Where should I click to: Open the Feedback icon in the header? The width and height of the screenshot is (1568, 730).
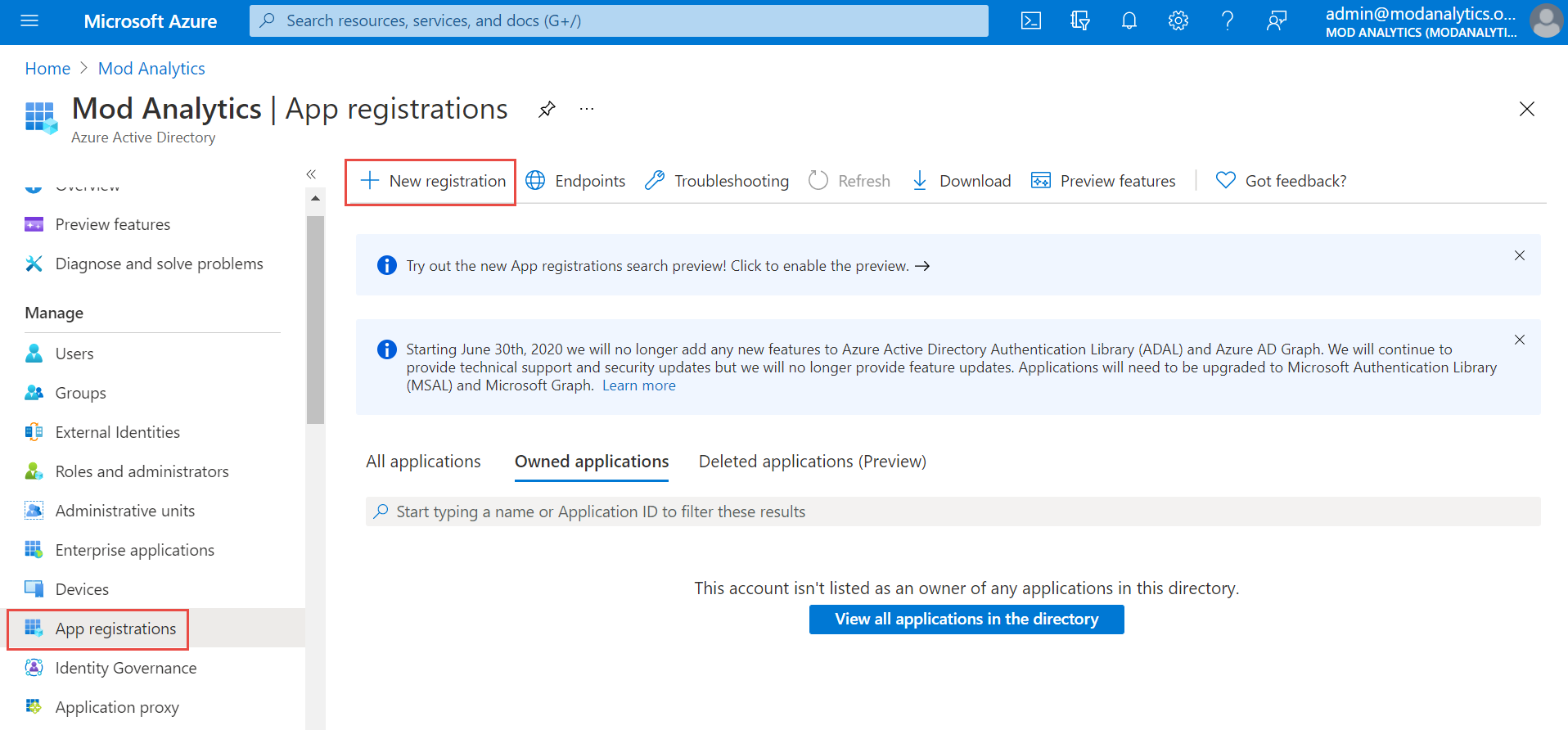[1277, 21]
